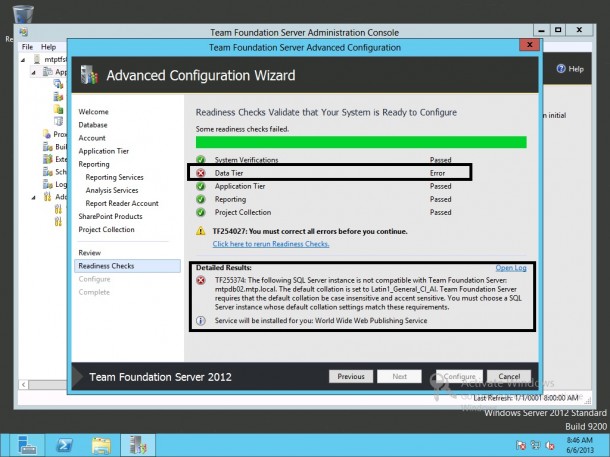Click the console title bar icon
This screenshot has height=457, width=610.
coord(23,32)
